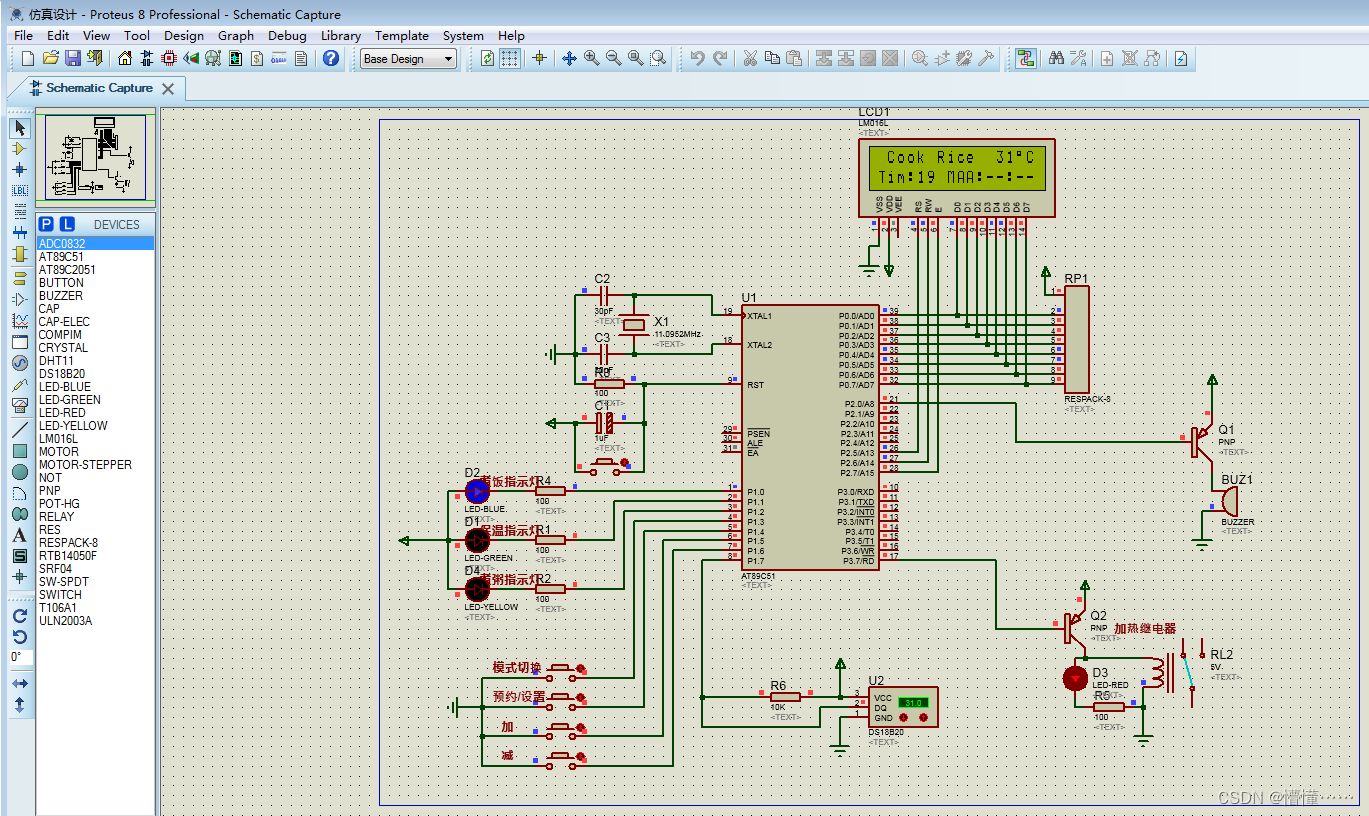
Task: Click the DS18B20 U2 sensor component
Action: coord(903,708)
